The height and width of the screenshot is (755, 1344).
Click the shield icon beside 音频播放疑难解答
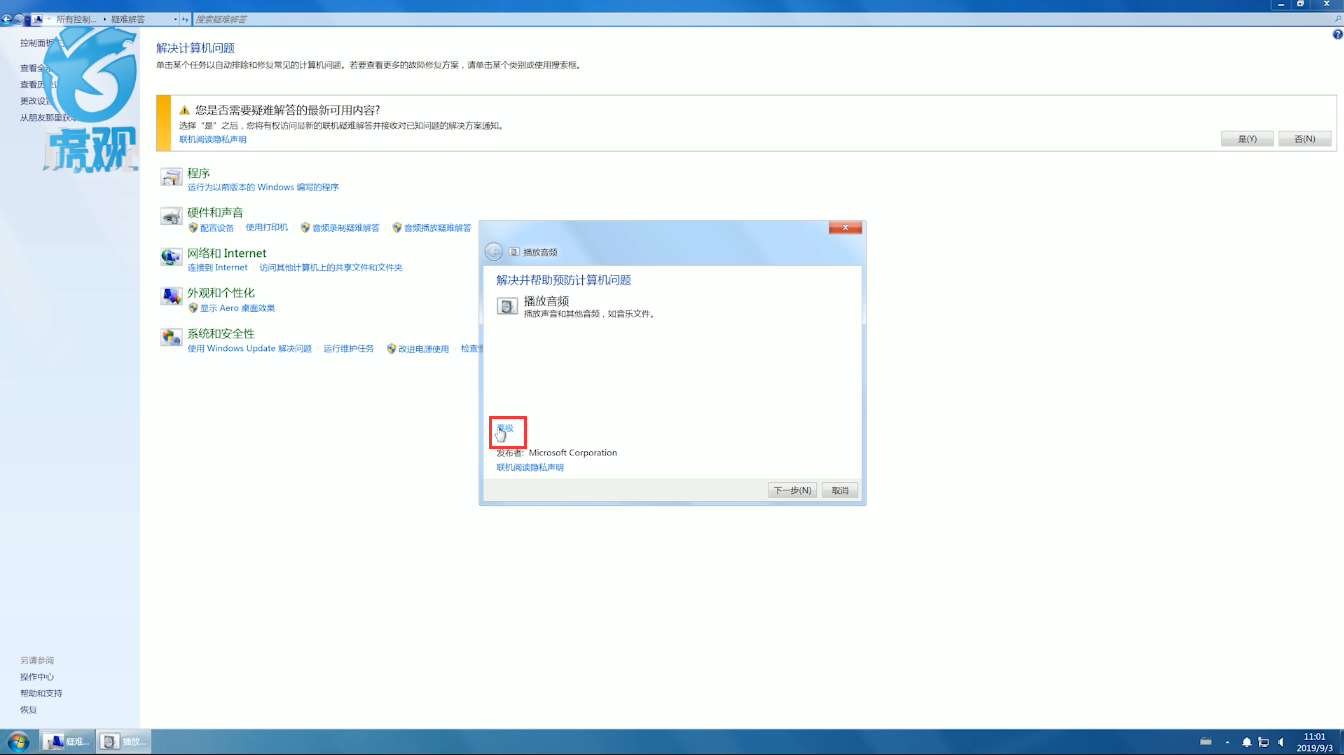coord(397,228)
